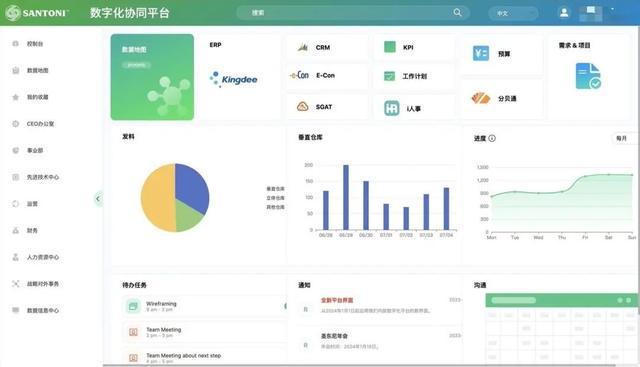Screen dimensions: 640x367
Task: Open the CRM app tile
Action: click(327, 47)
